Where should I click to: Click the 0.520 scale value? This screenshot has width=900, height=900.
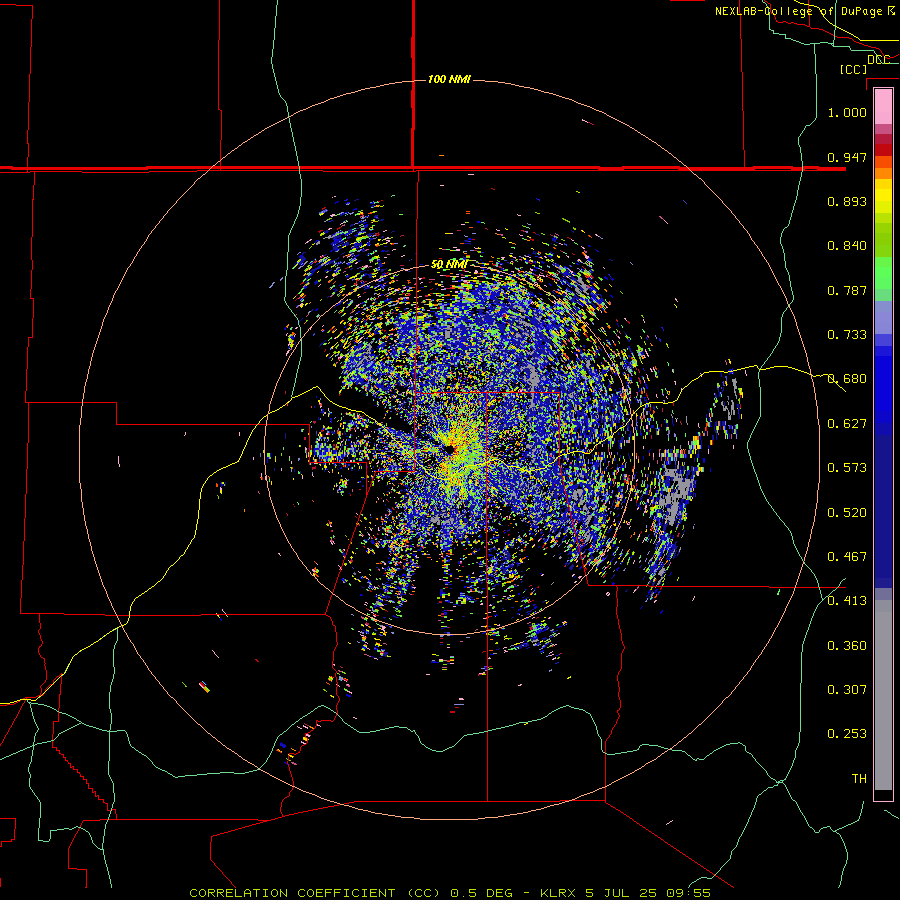click(847, 513)
